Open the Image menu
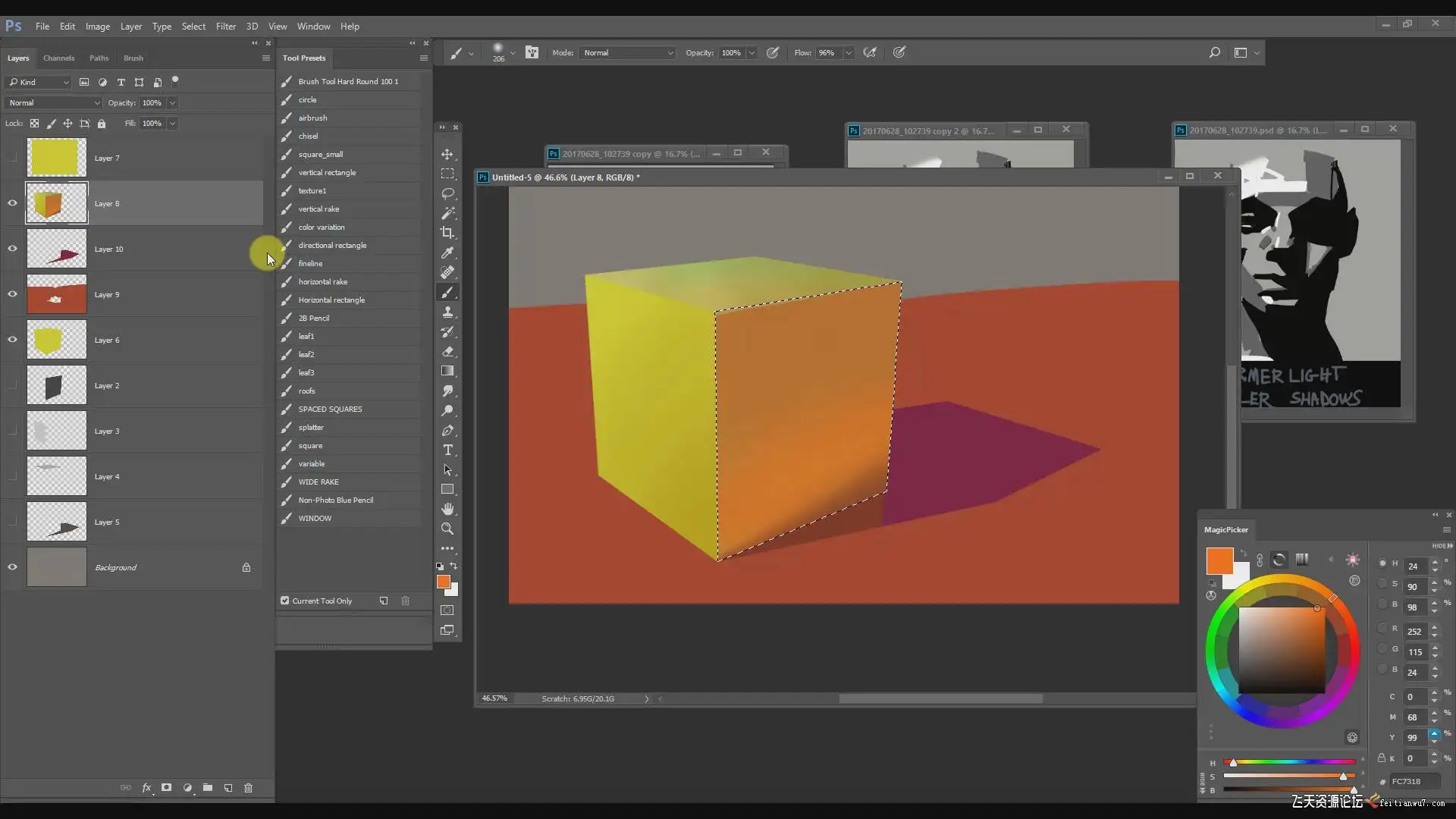 (97, 26)
